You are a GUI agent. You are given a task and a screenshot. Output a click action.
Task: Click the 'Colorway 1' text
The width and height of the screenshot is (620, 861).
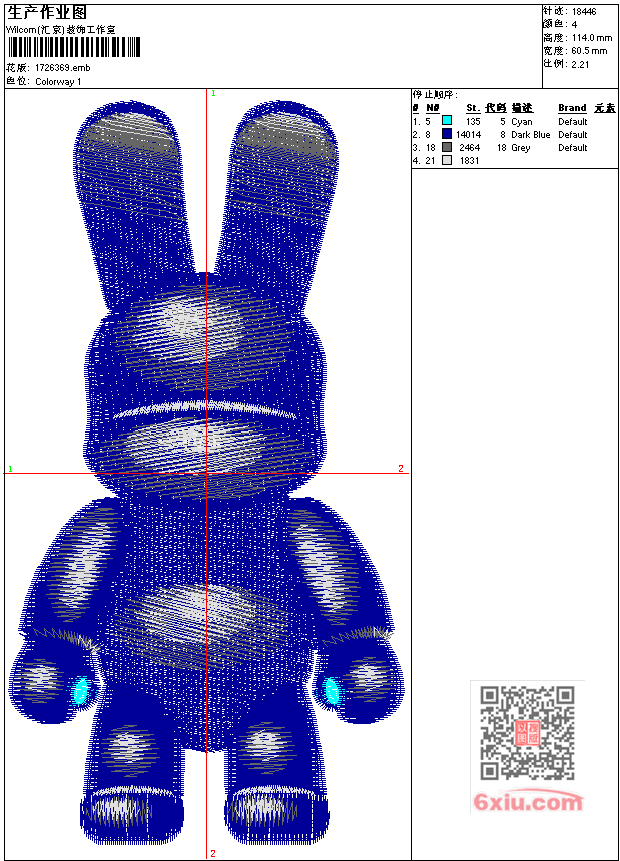58,82
